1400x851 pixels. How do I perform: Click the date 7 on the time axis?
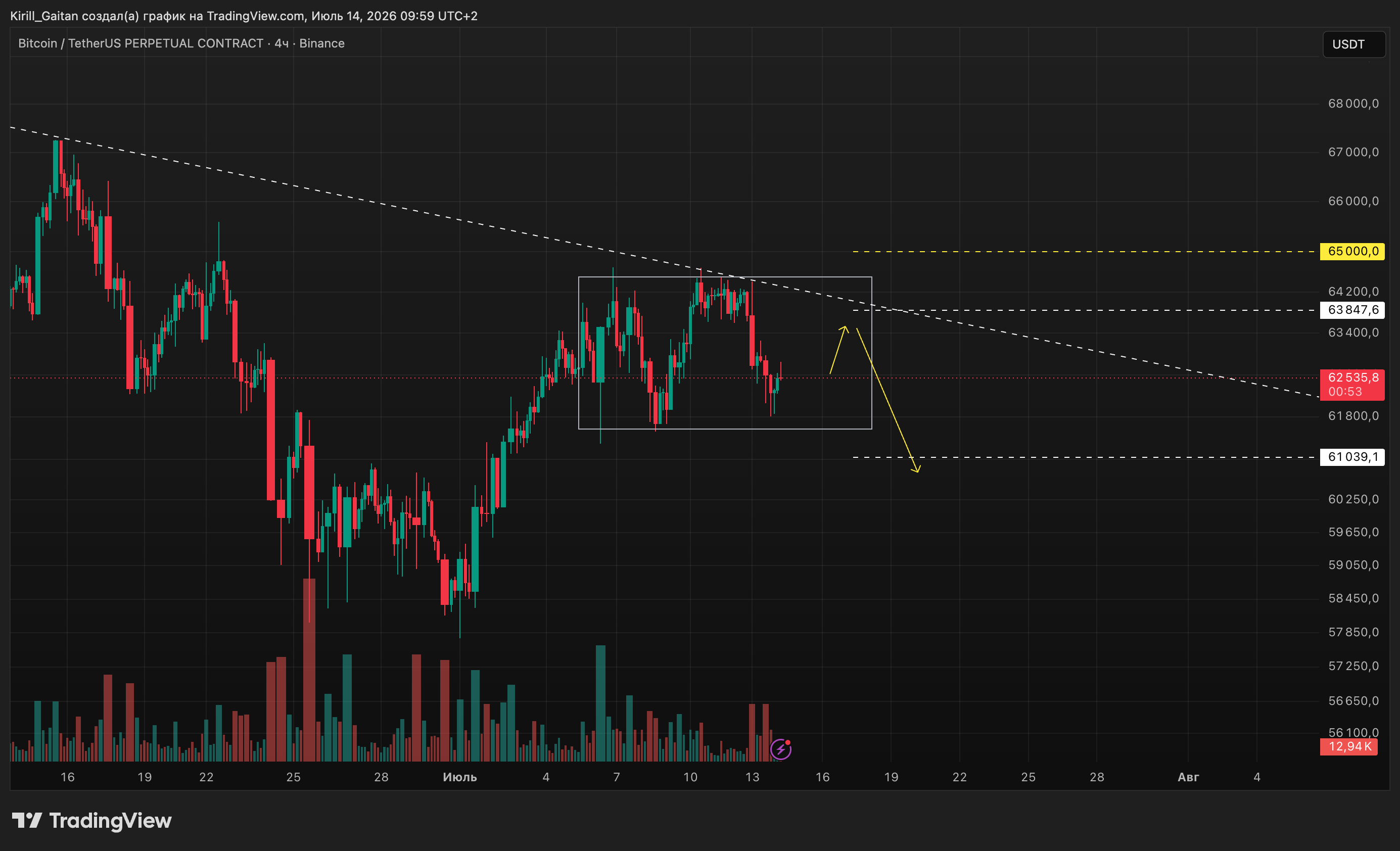pyautogui.click(x=617, y=777)
